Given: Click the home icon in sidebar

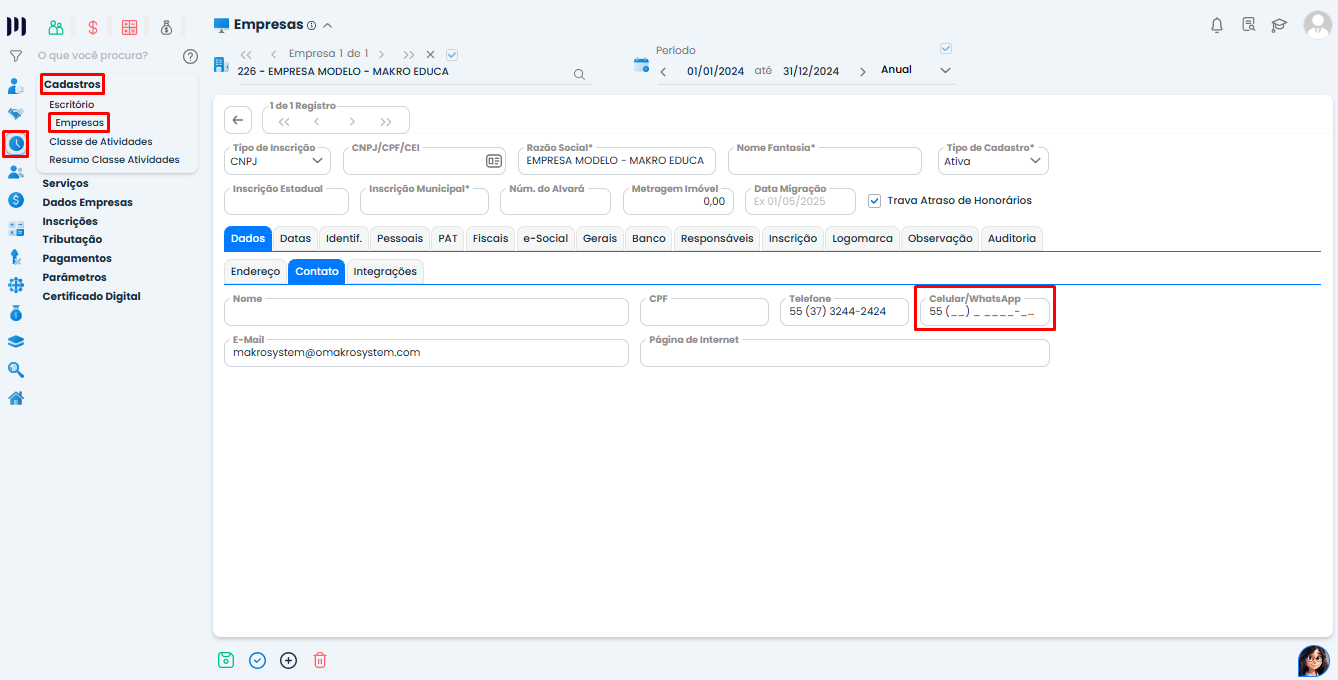Looking at the screenshot, I should pos(16,398).
